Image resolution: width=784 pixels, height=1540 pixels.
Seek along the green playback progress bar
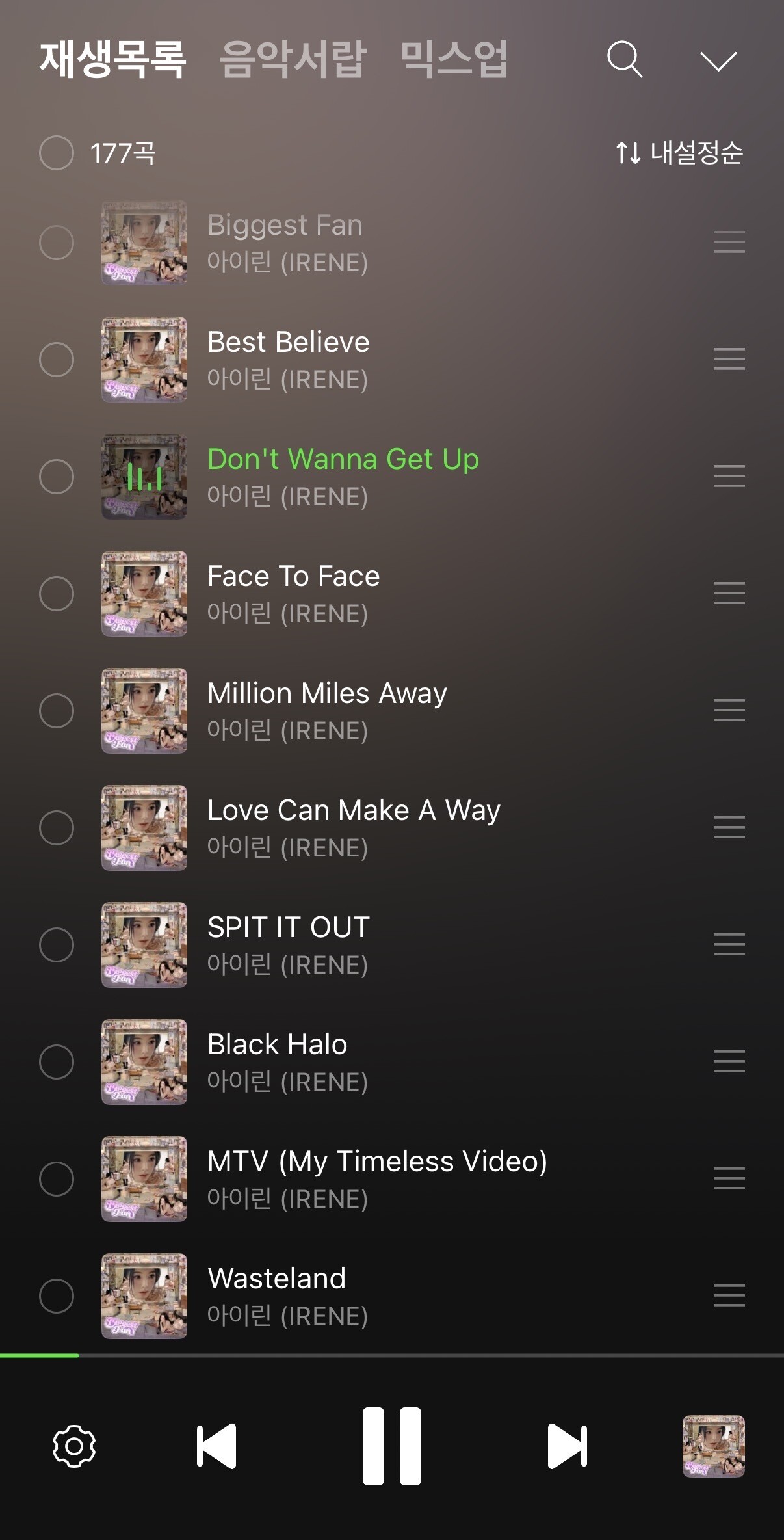click(392, 1355)
